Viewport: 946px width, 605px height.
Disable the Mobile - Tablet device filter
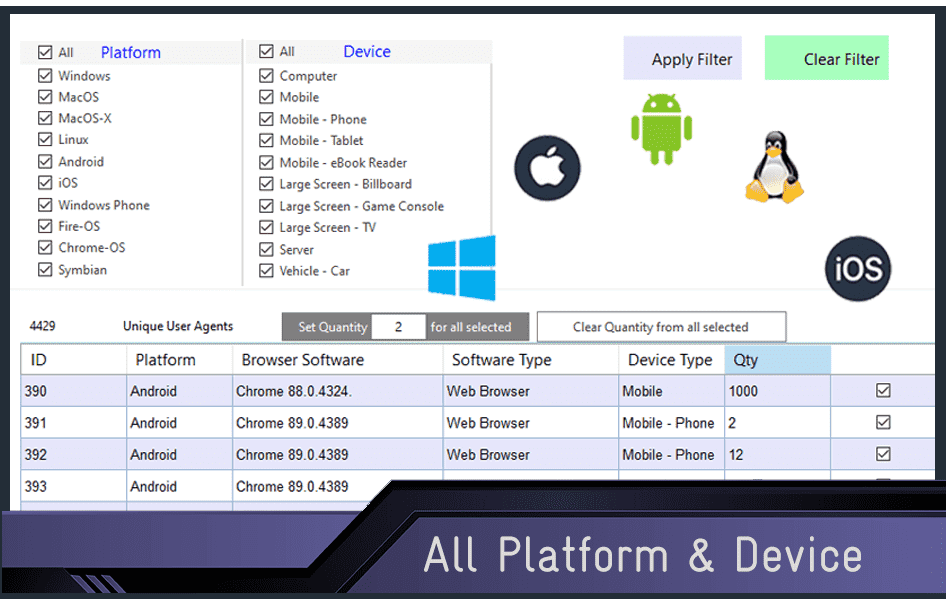(266, 141)
